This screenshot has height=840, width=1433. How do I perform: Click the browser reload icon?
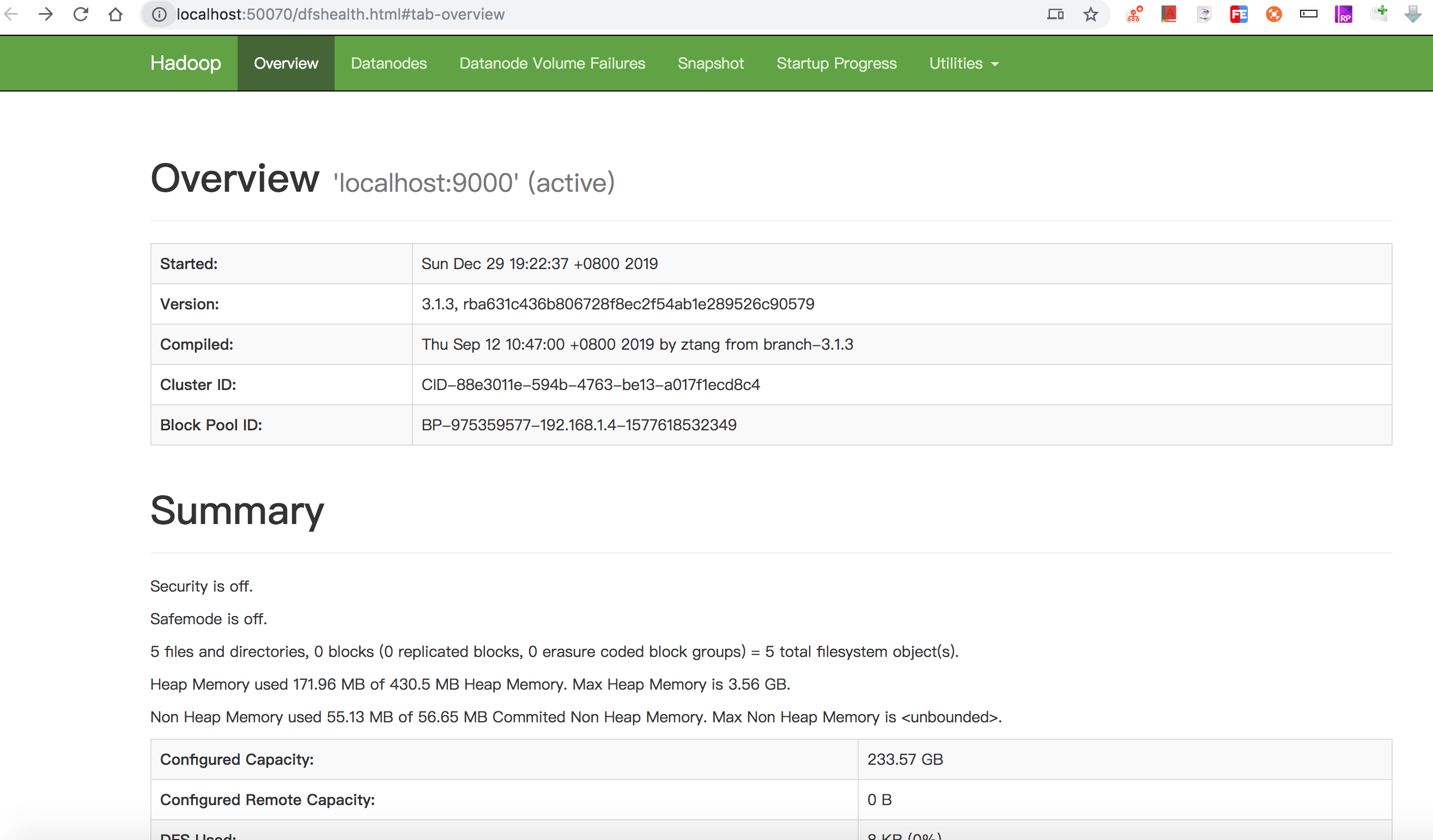tap(81, 14)
